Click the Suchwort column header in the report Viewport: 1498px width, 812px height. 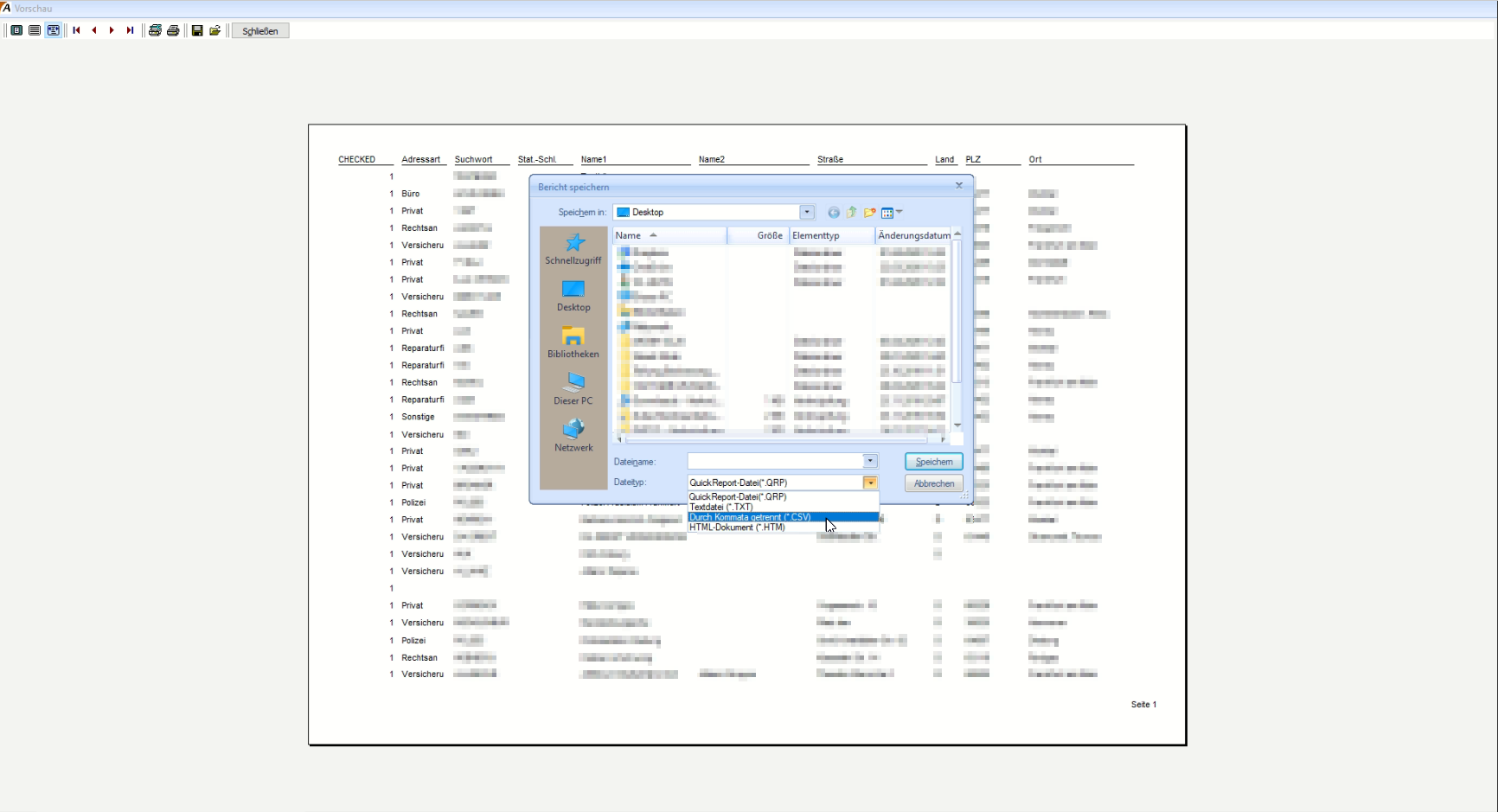(473, 159)
